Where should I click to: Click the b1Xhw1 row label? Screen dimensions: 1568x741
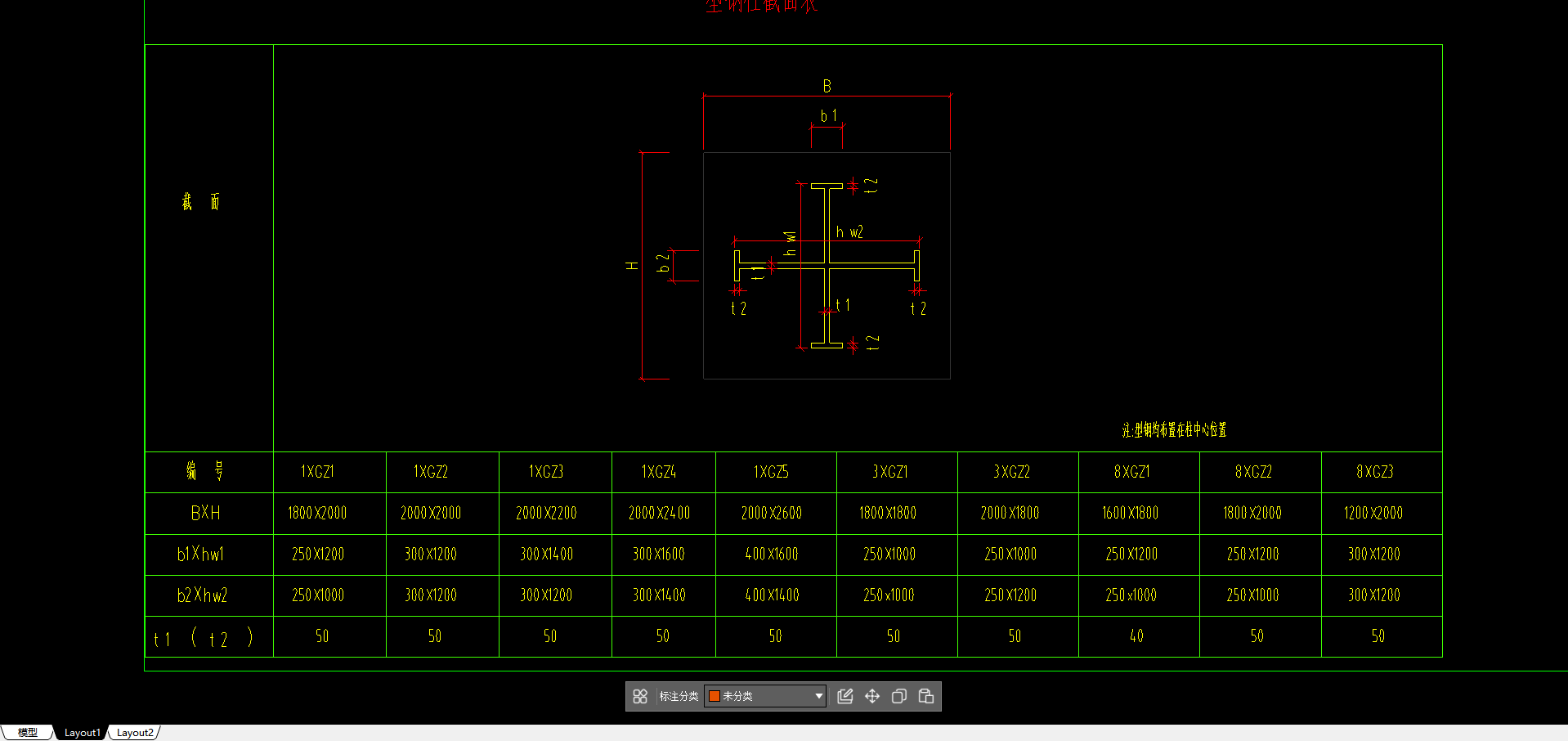tap(200, 554)
